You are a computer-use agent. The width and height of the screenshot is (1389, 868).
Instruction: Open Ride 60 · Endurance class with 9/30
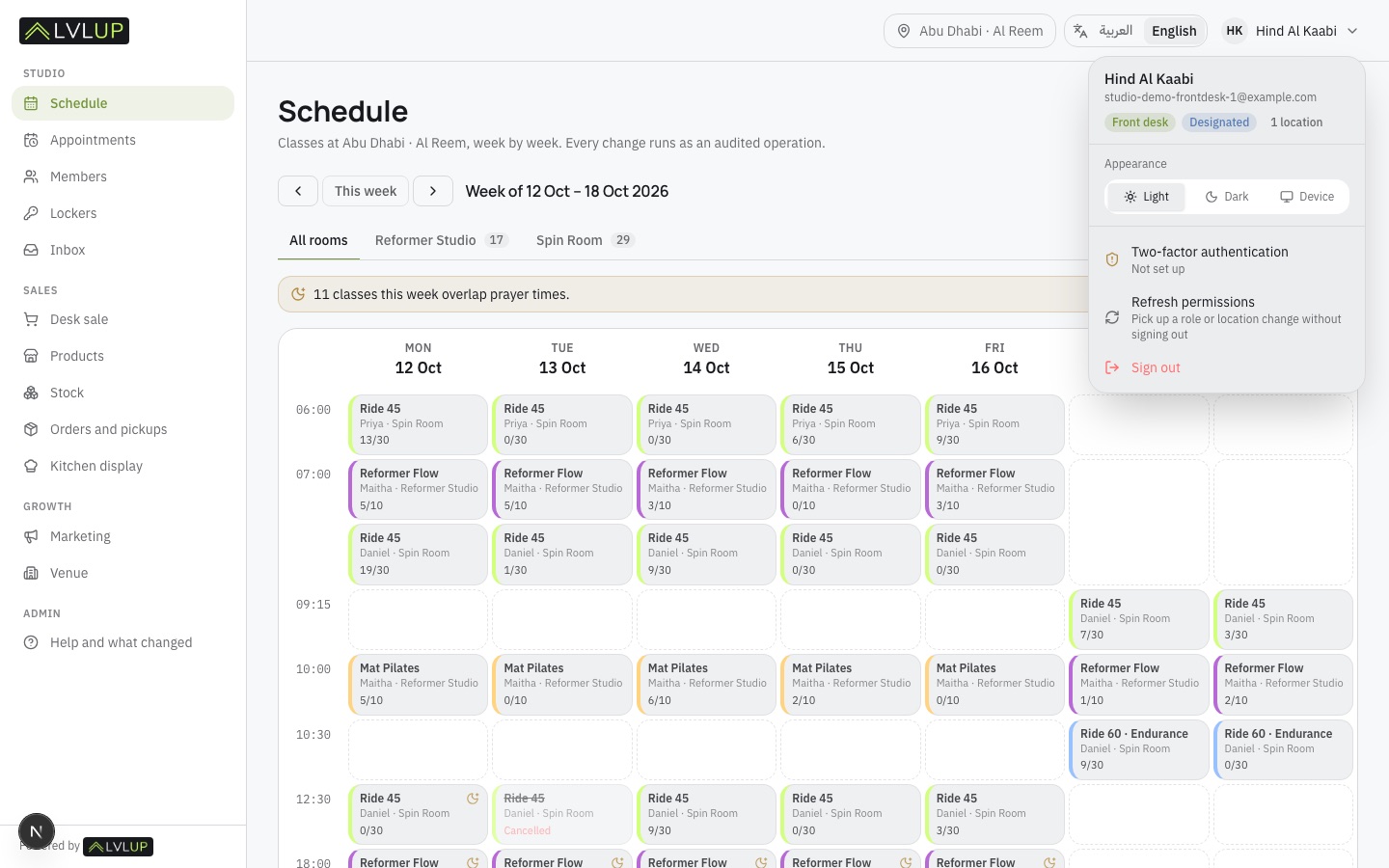[x=1138, y=749]
